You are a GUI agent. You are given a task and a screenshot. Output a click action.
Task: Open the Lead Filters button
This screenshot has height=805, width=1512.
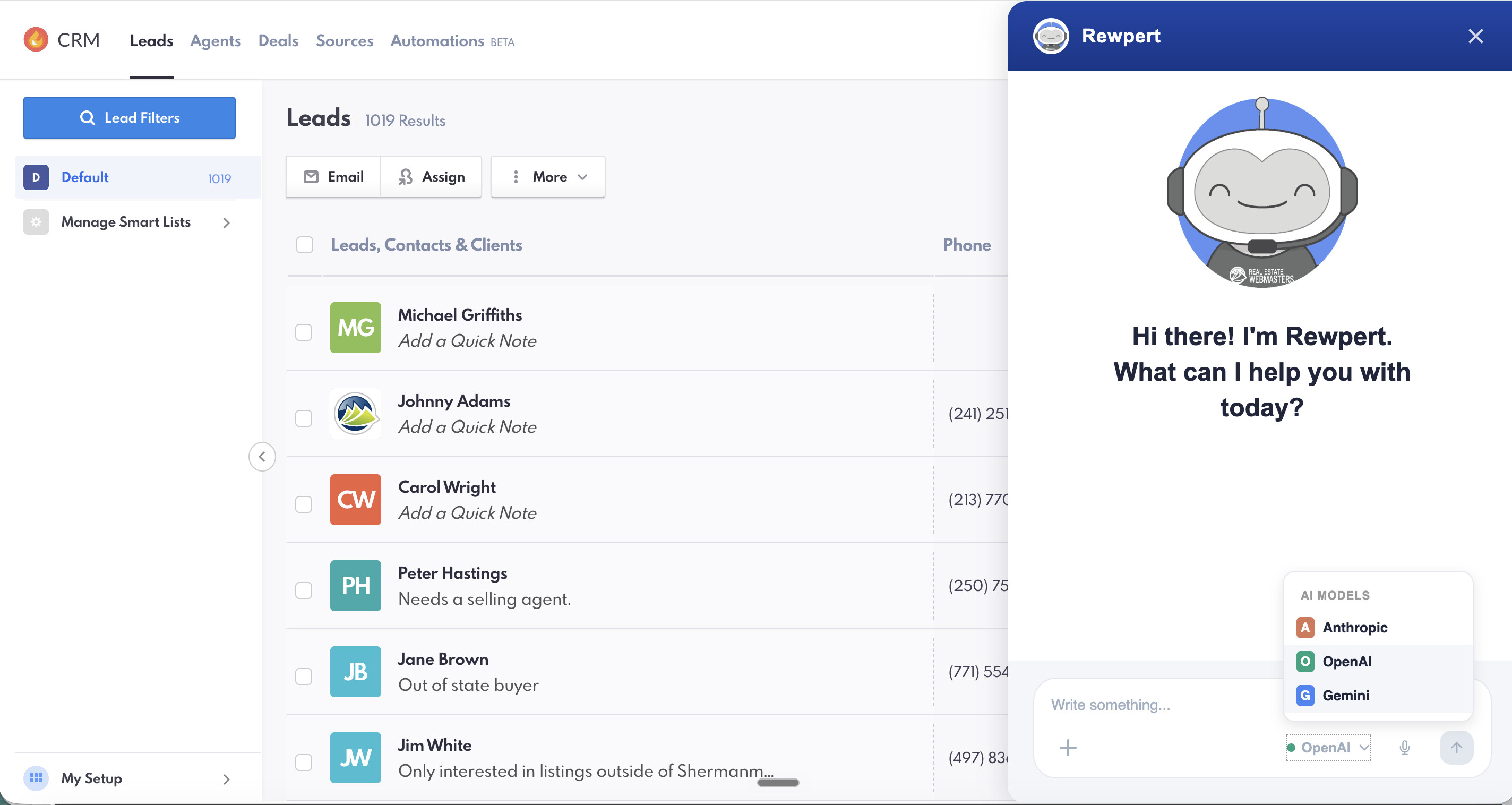(130, 117)
